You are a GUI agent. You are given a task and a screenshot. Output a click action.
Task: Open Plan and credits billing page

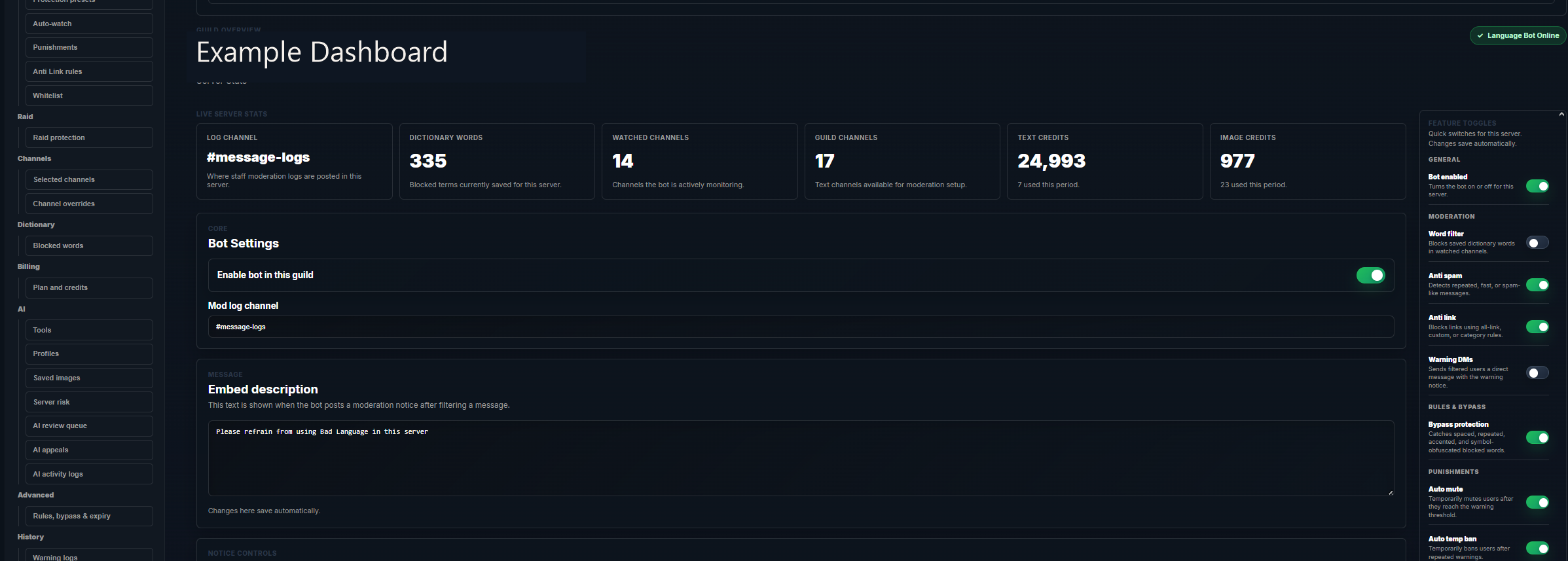point(89,287)
